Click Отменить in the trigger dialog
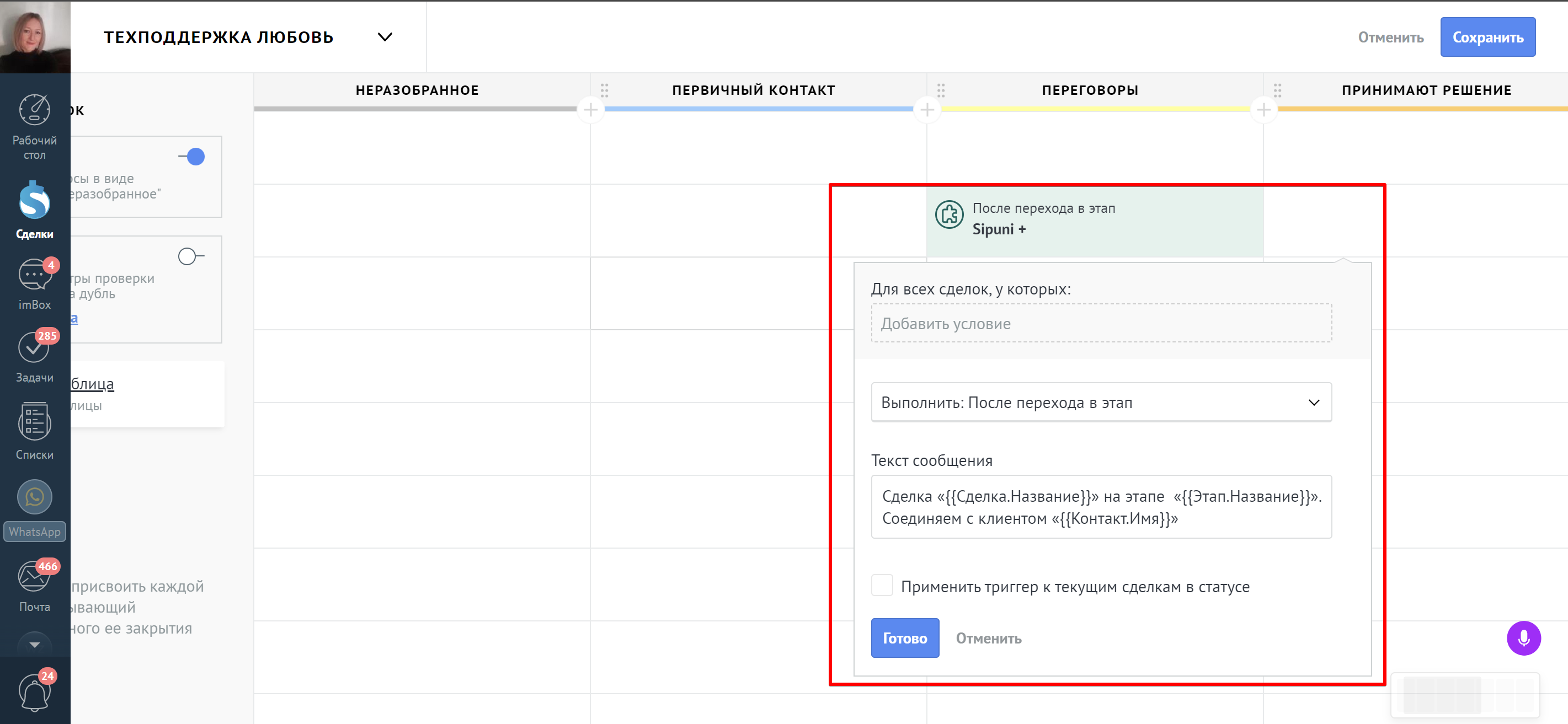1568x724 pixels. [989, 638]
